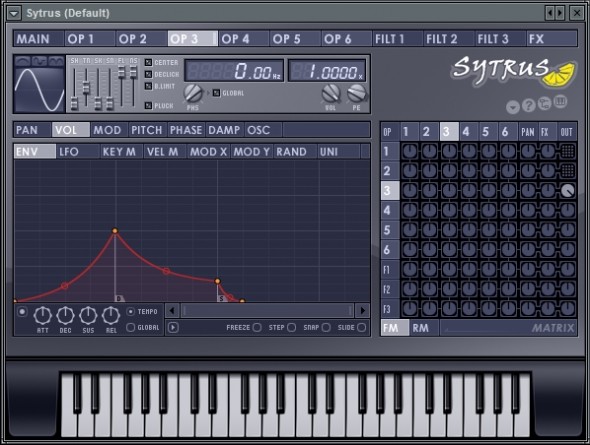Switch matrix to RM mode
Image resolution: width=590 pixels, height=445 pixels.
point(424,328)
